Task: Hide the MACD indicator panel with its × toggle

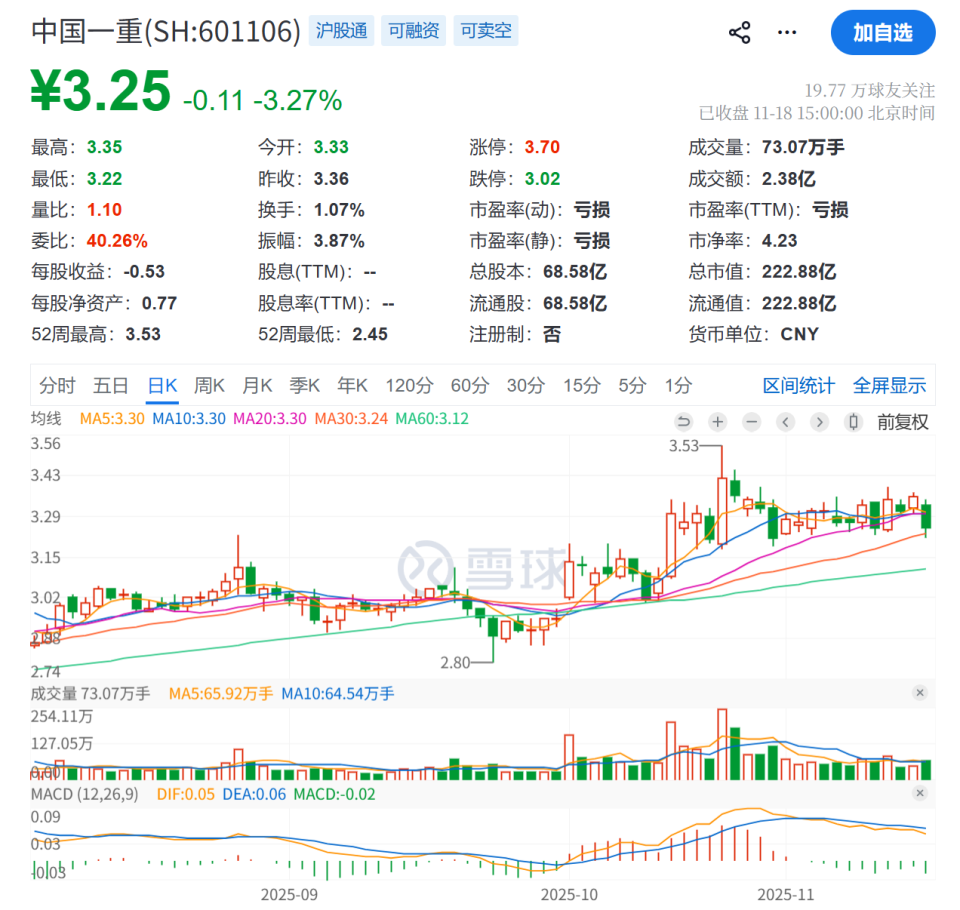Action: coord(919,793)
